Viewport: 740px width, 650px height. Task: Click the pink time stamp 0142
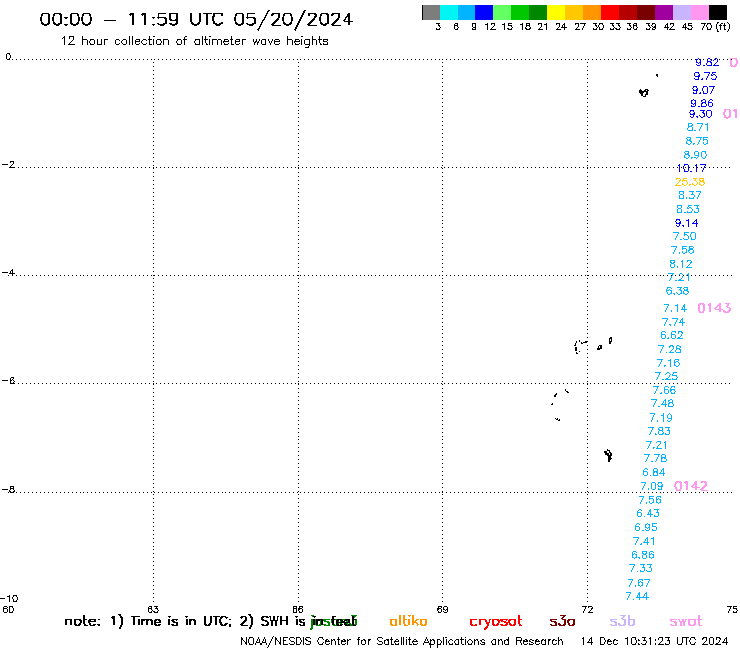tap(690, 486)
